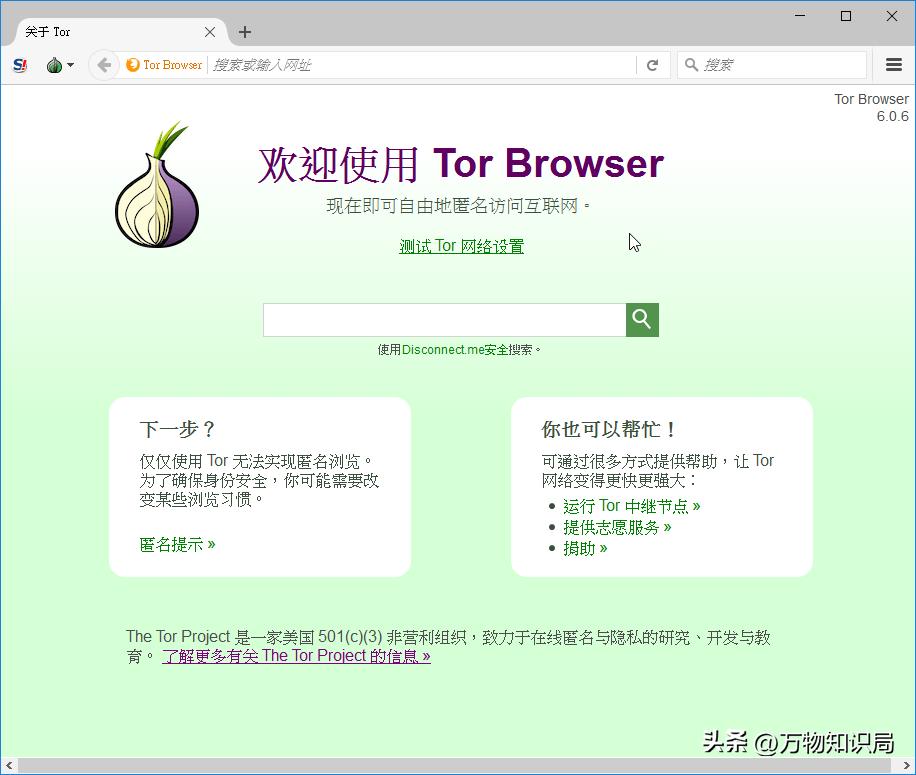Open 测试 Tor 网络设置 link
This screenshot has width=916, height=775.
(x=461, y=245)
